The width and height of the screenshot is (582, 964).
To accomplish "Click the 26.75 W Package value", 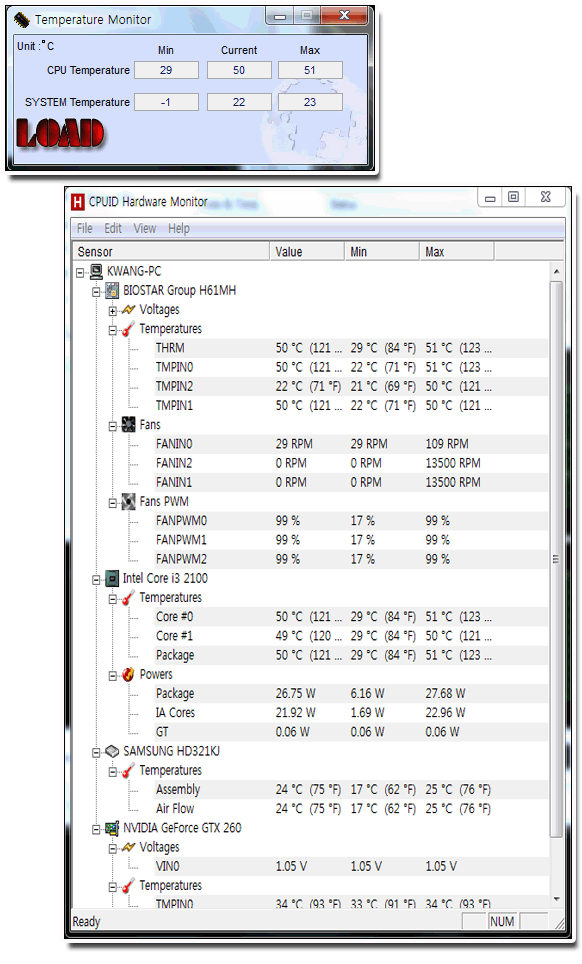I will pyautogui.click(x=295, y=693).
